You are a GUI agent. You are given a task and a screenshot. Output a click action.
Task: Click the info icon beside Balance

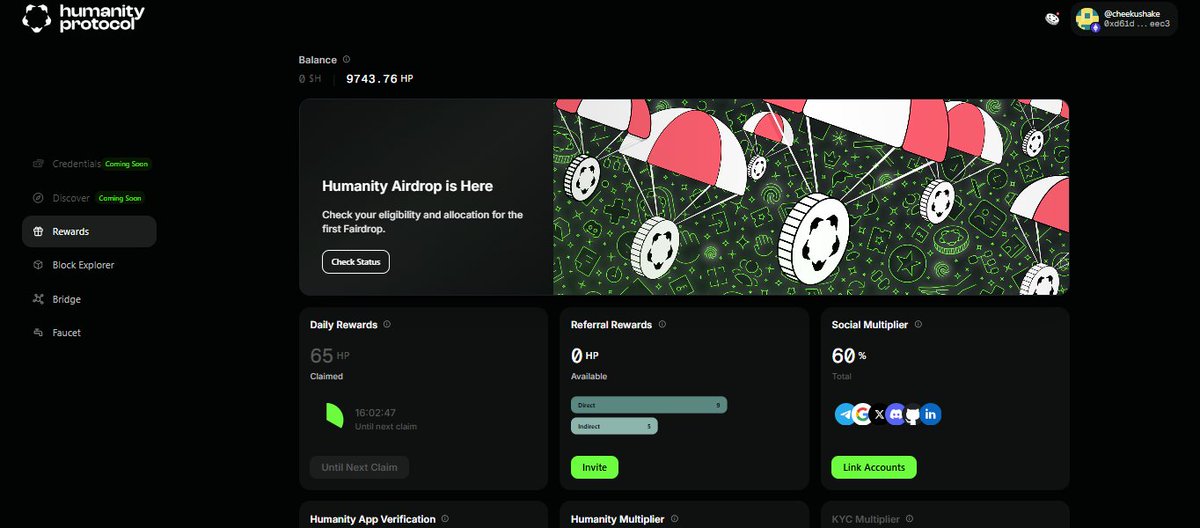[x=347, y=60]
